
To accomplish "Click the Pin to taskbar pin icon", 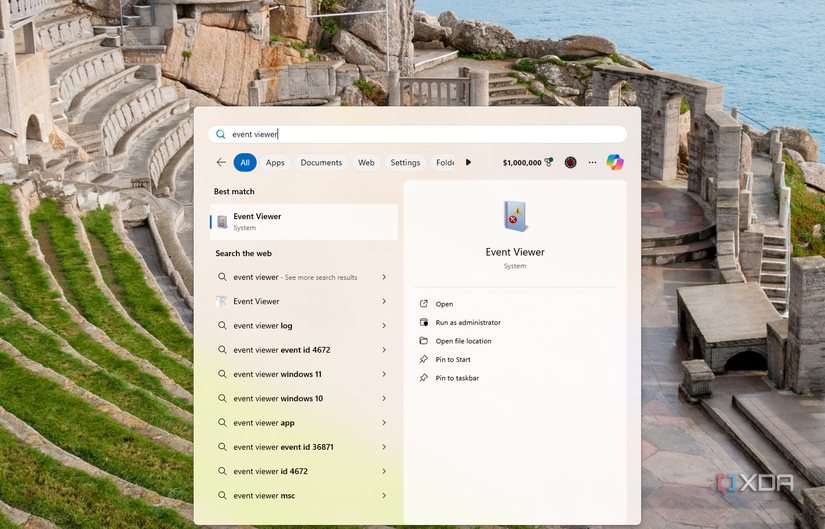I will (424, 377).
